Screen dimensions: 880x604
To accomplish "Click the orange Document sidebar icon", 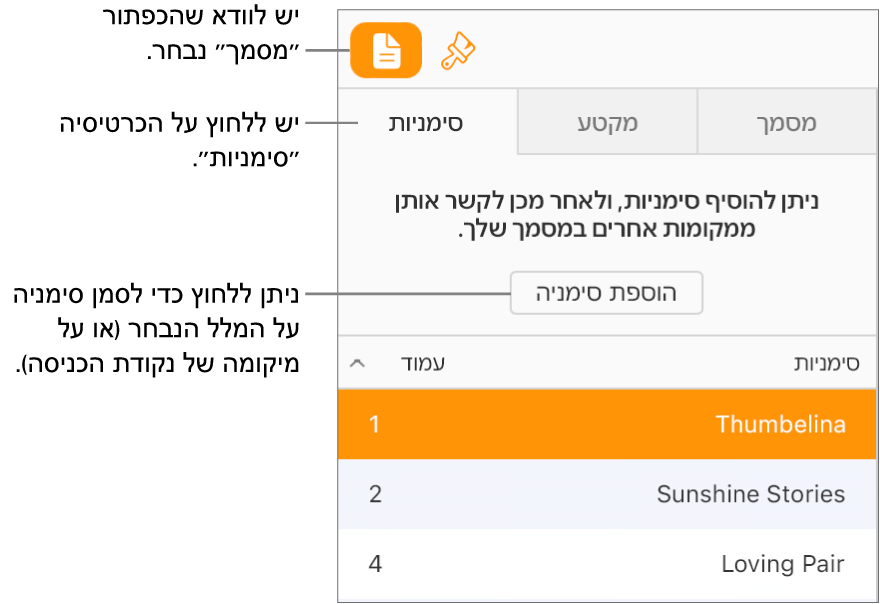I will coord(385,50).
